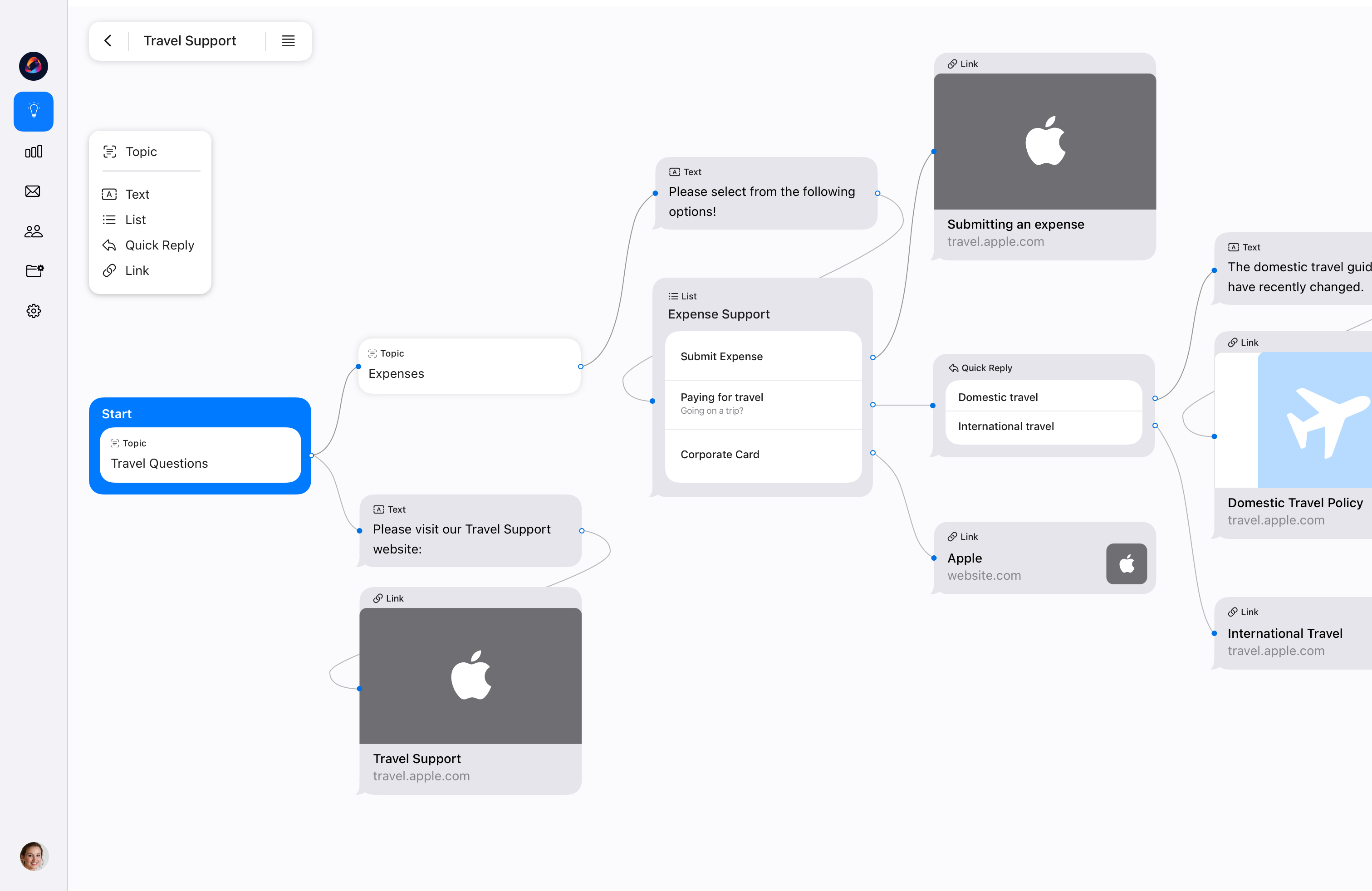
Task: Open the hamburger menu beside Travel Support
Action: 288,41
